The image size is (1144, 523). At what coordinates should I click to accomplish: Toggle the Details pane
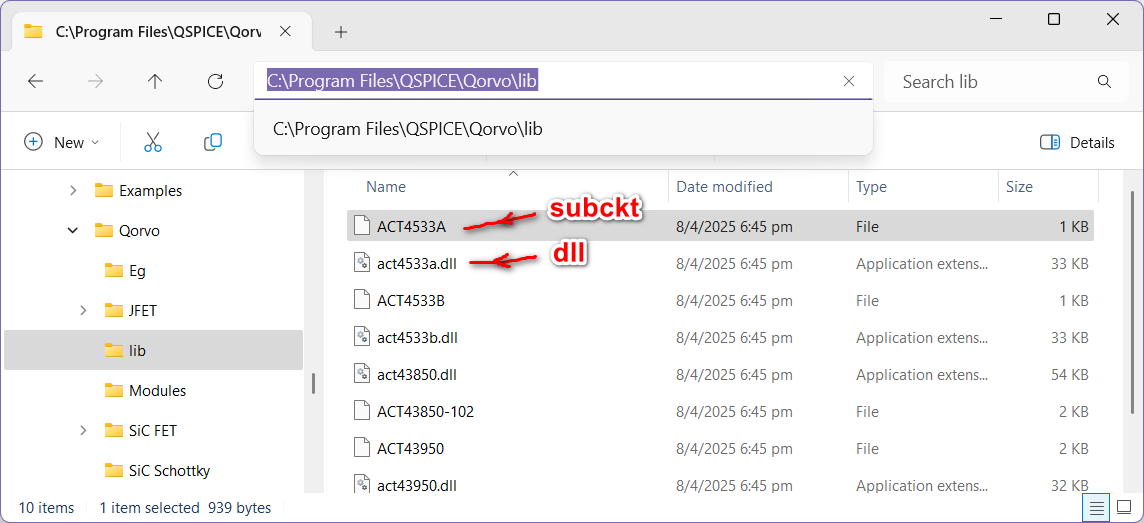point(1077,142)
